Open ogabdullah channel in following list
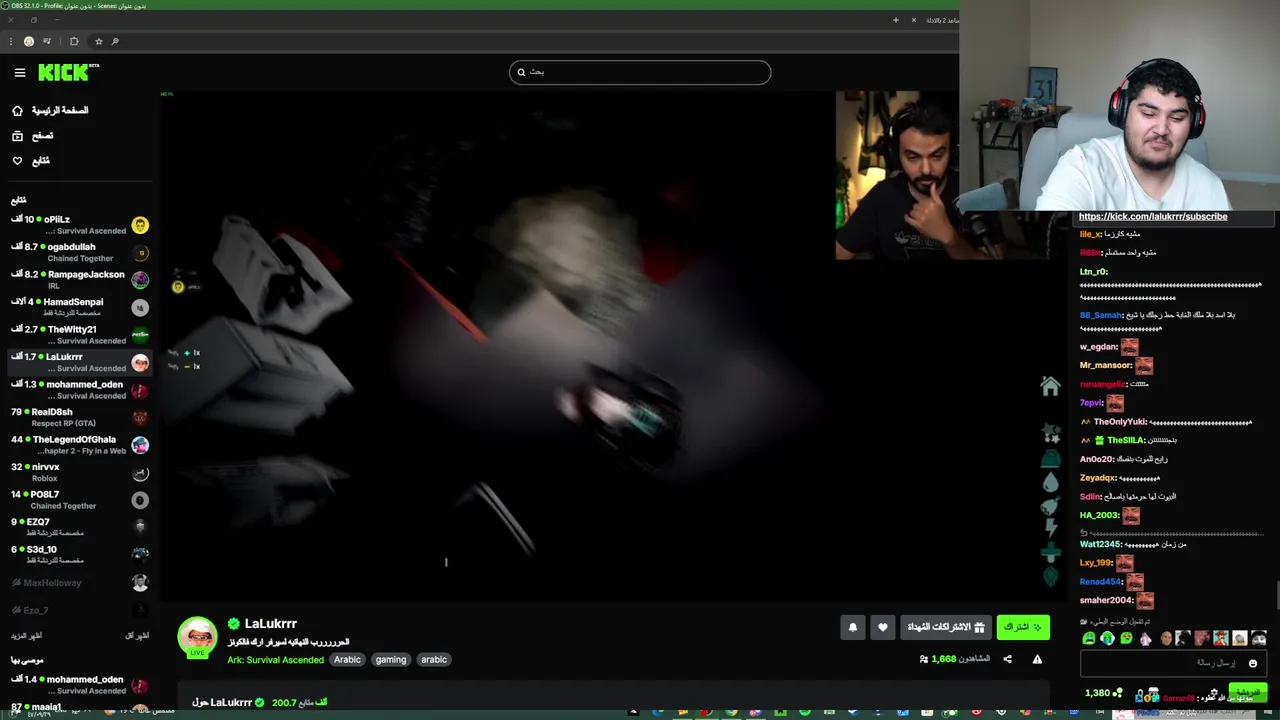 pos(80,252)
